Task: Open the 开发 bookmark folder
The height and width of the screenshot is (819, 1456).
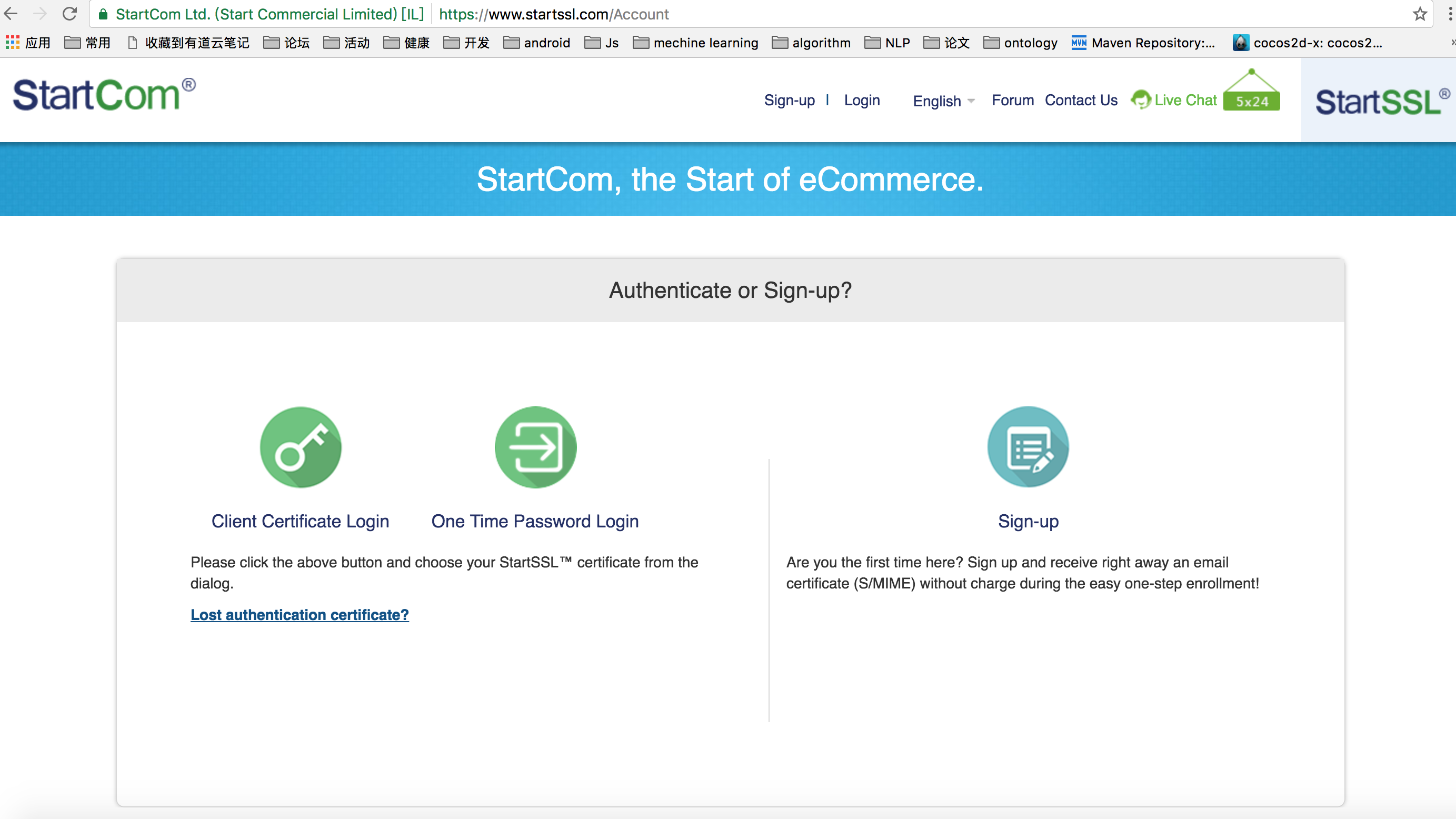Action: pyautogui.click(x=466, y=43)
